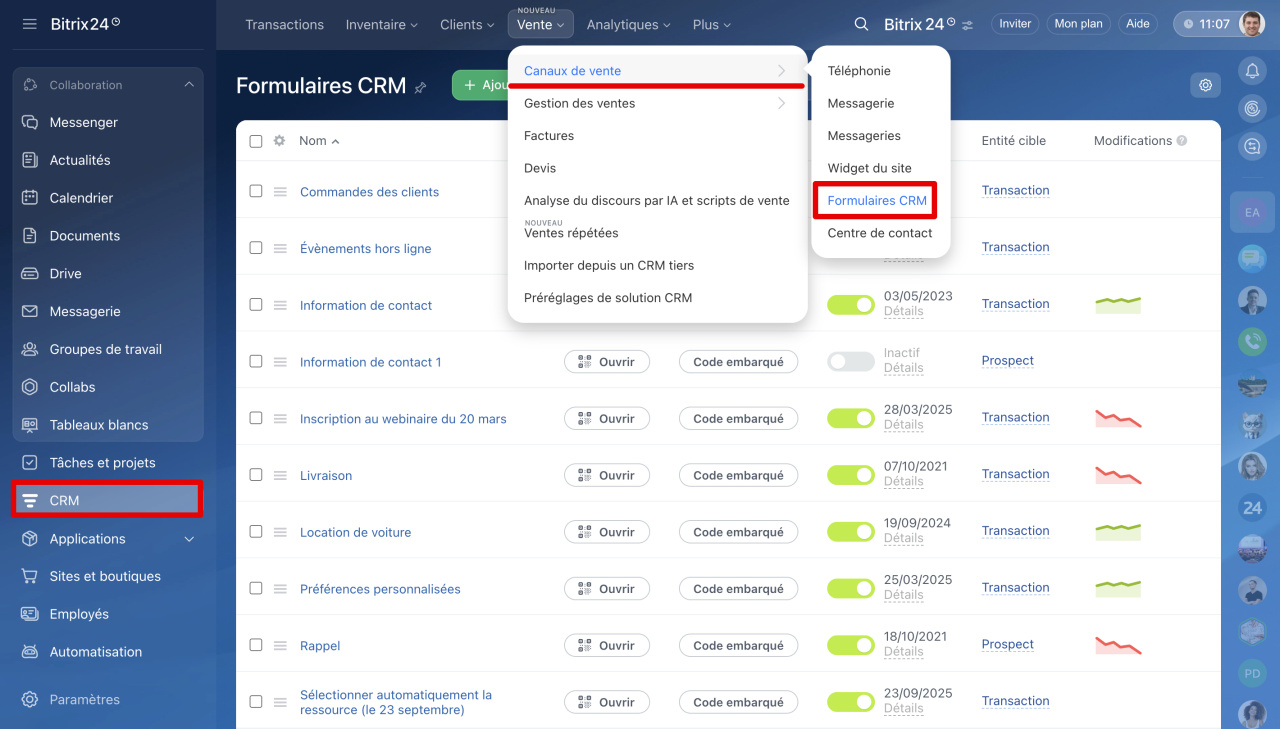Screen dimensions: 1280x729
Task: Expand the Applications sidebar item
Action: tap(189, 539)
